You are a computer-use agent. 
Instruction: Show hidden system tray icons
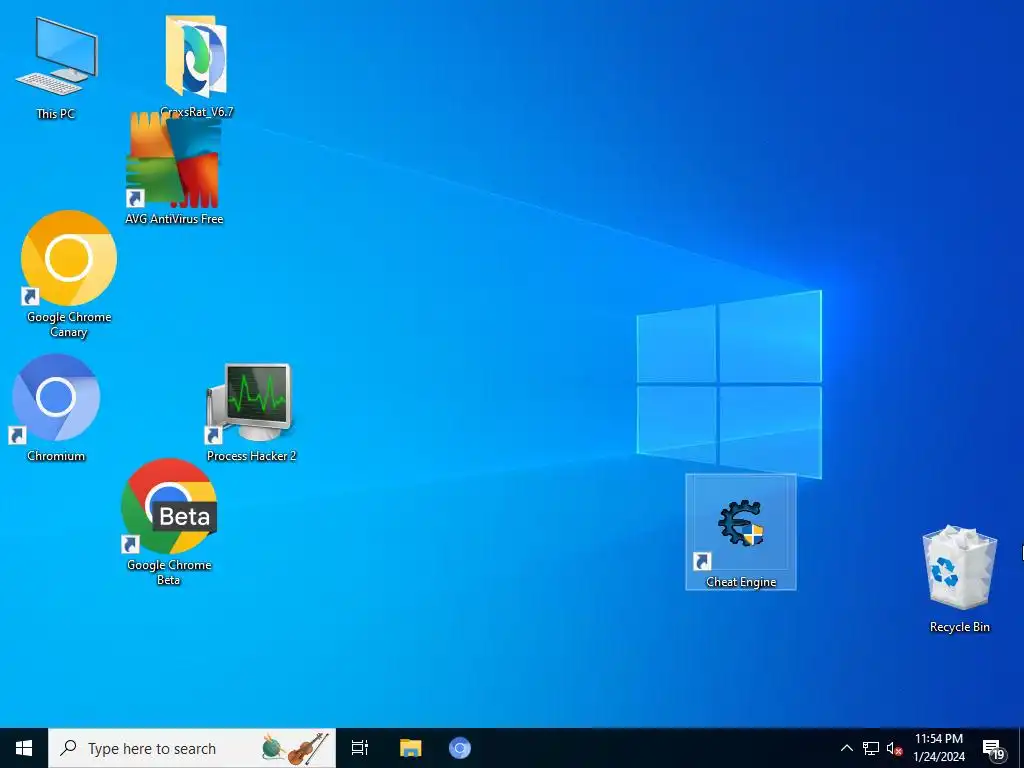(846, 748)
